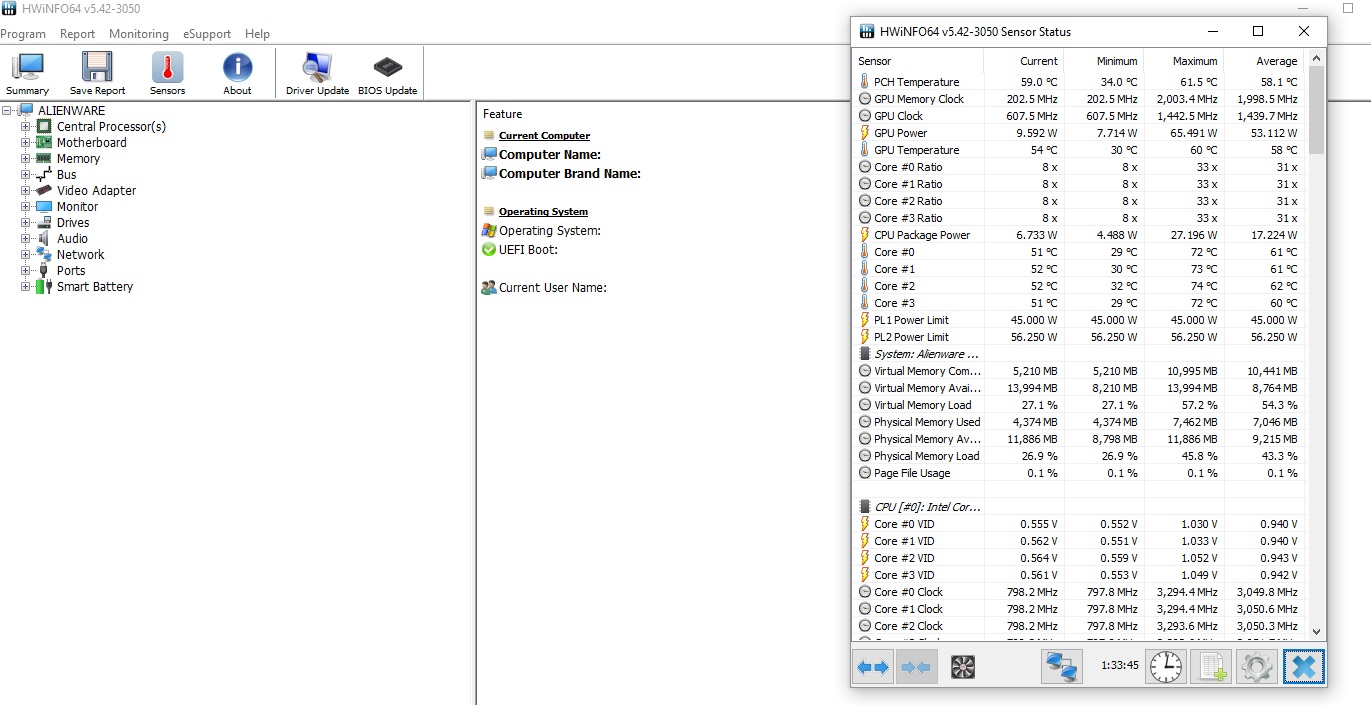
Task: Open the Monitoring menu
Action: click(139, 34)
